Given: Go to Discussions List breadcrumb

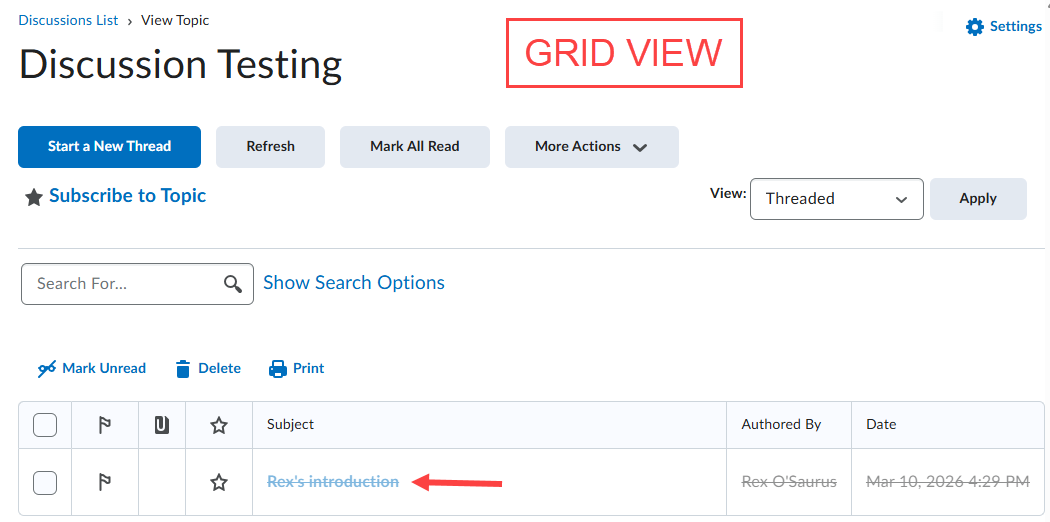Looking at the screenshot, I should coord(68,20).
